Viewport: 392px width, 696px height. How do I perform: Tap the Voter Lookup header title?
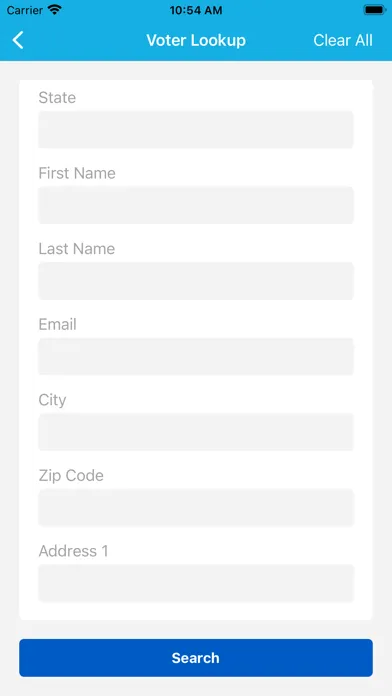[x=196, y=40]
